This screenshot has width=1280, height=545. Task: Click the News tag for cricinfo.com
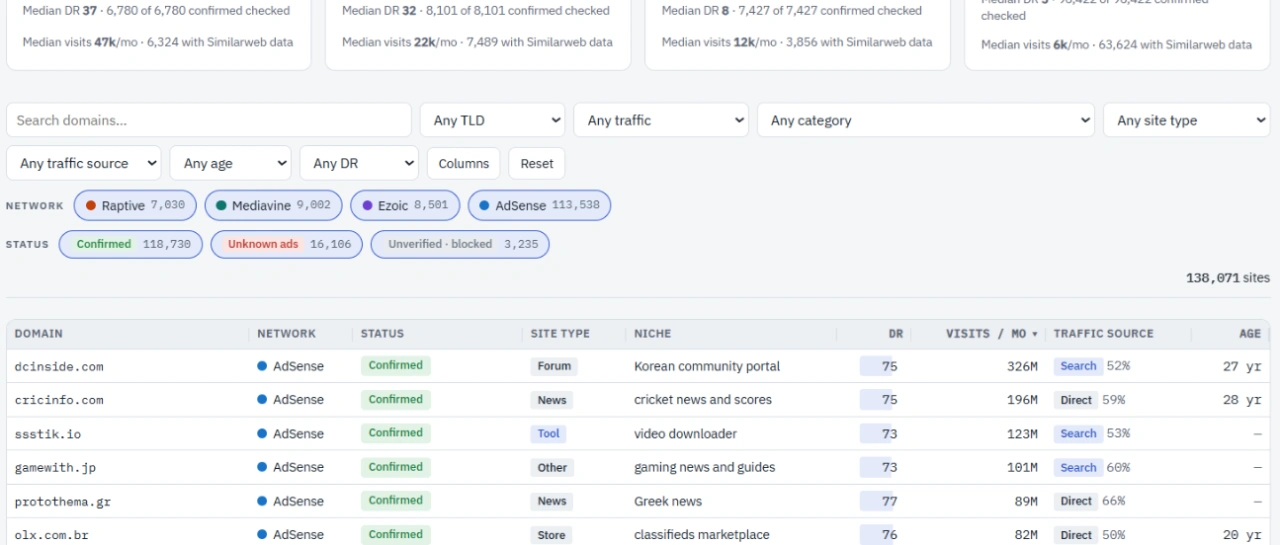(x=552, y=400)
